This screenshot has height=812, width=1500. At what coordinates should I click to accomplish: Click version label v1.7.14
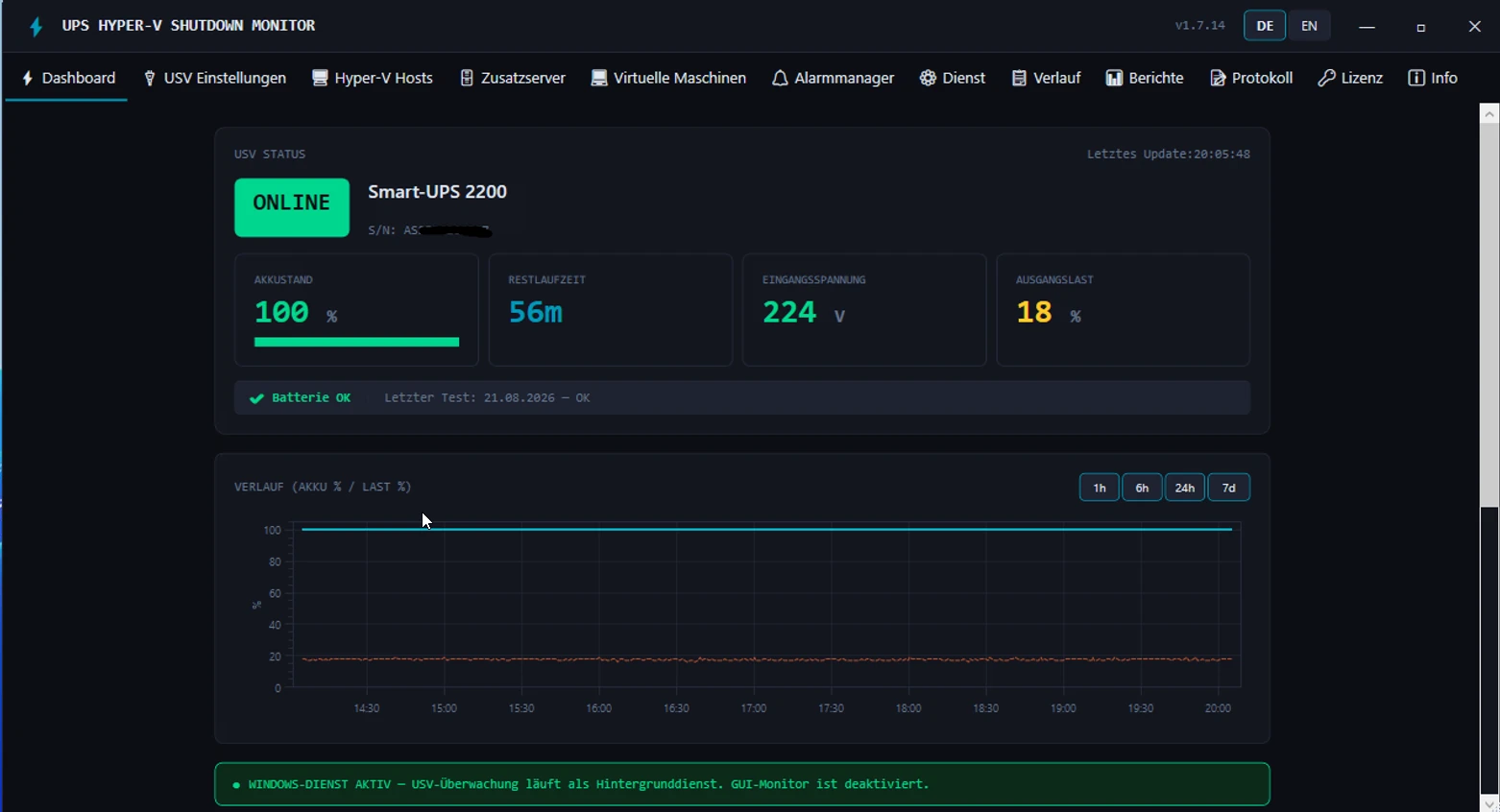point(1200,26)
